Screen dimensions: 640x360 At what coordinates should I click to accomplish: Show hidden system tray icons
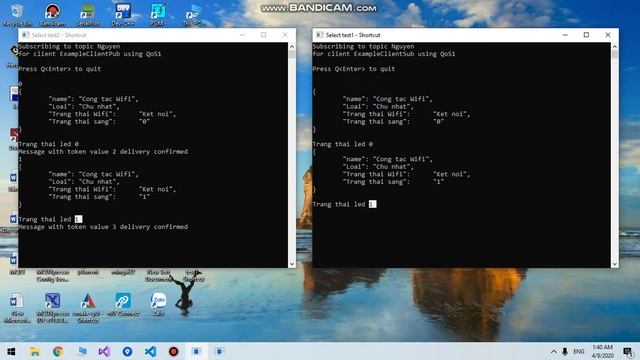click(553, 351)
